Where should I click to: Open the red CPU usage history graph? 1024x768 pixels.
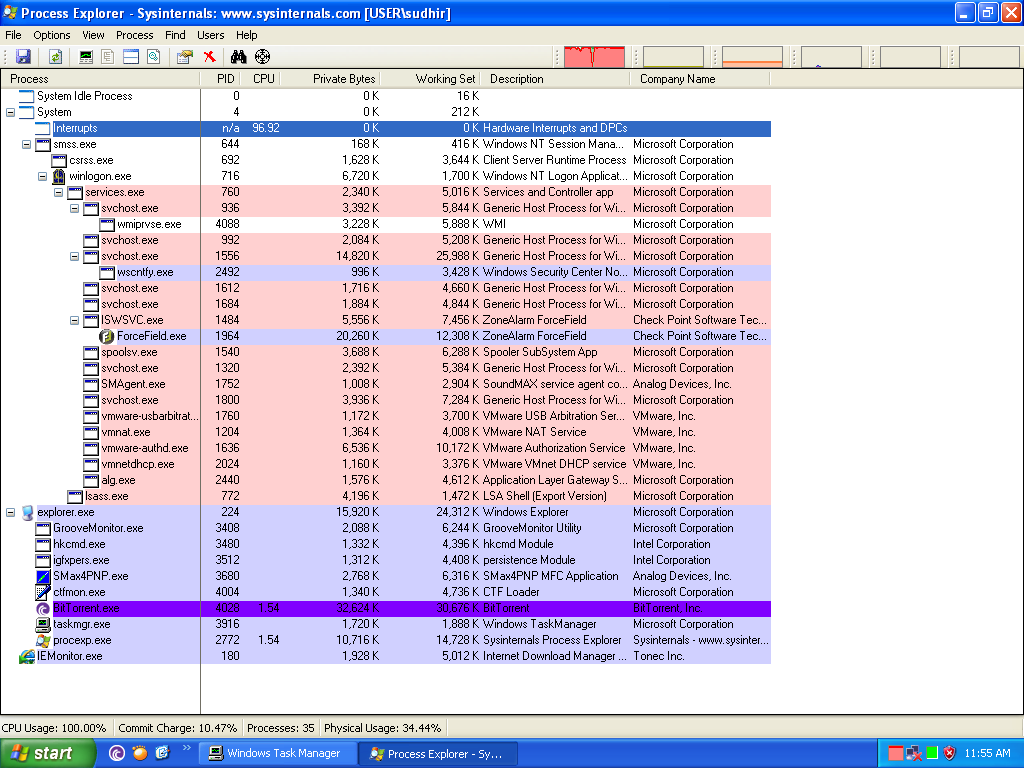(594, 57)
